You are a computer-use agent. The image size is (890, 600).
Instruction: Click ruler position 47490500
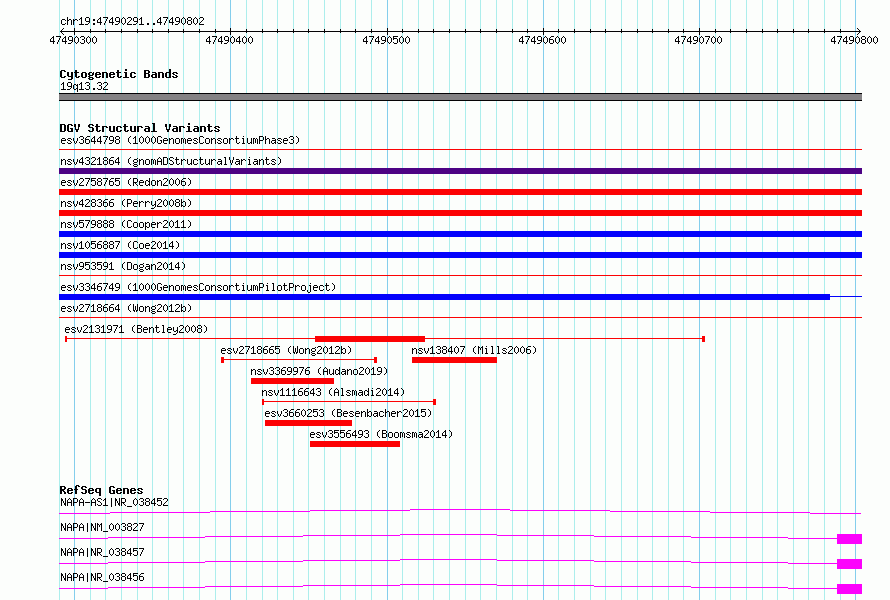[386, 40]
